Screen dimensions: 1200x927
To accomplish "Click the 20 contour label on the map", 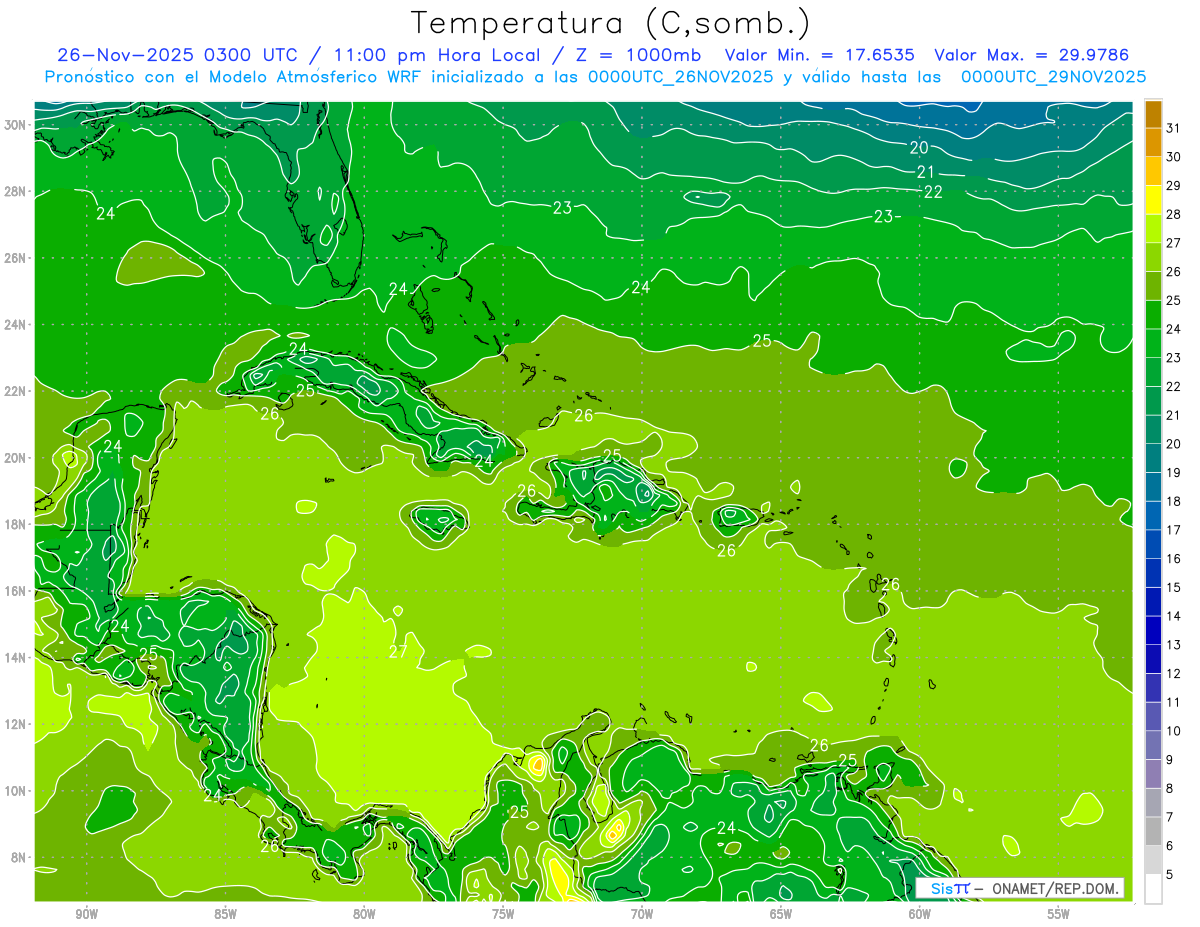I will coord(919,148).
